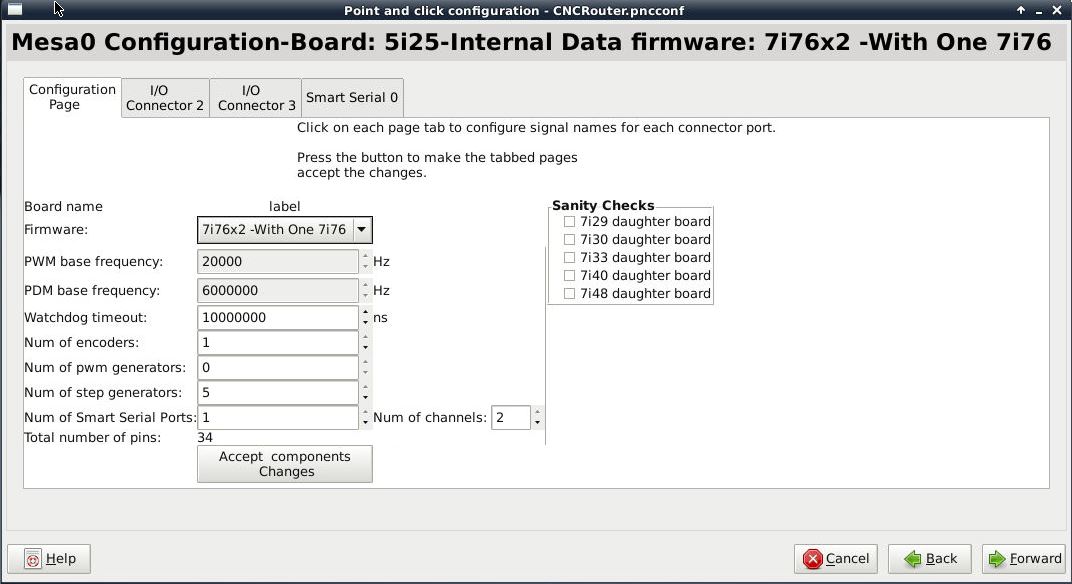Click the red Cancel cross icon

click(x=812, y=559)
